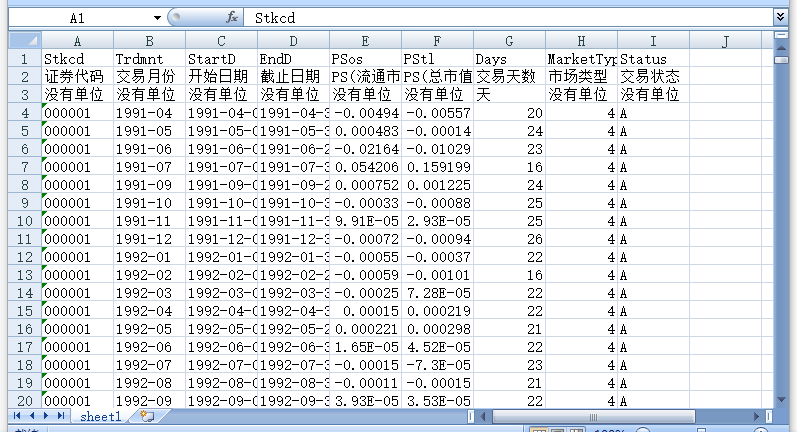
Task: Go to the previous sheet with the navigation arrow
Action: pyautogui.click(x=32, y=416)
